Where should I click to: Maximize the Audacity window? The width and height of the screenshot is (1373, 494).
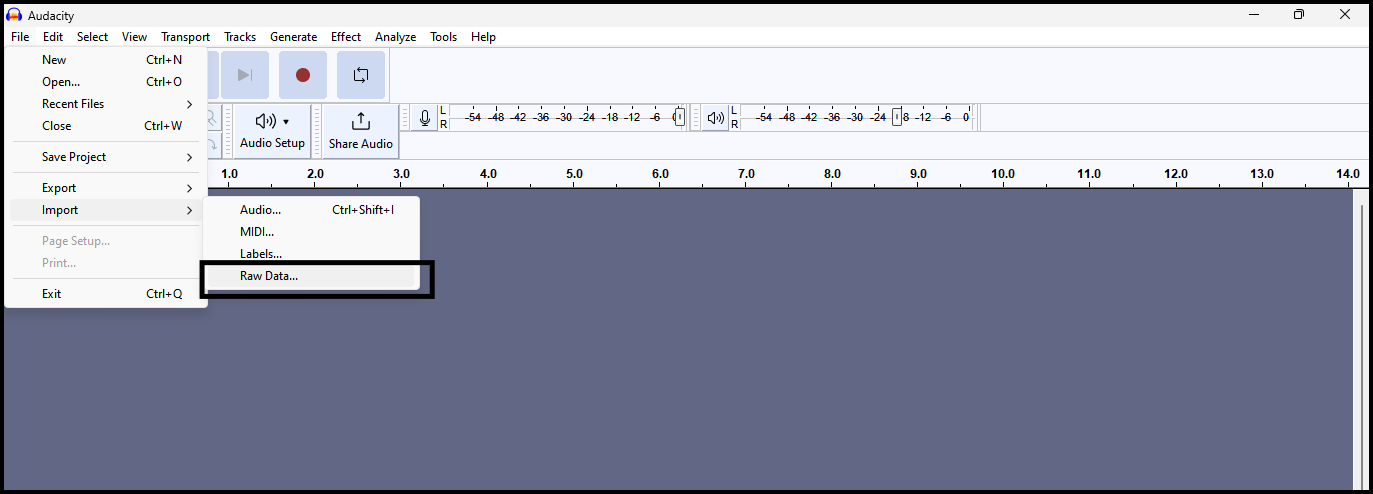[1298, 14]
